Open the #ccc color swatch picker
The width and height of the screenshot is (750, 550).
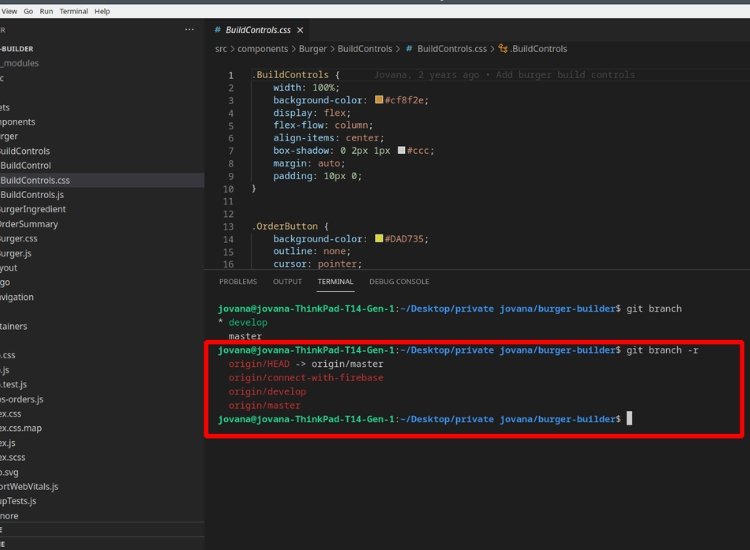coord(401,150)
